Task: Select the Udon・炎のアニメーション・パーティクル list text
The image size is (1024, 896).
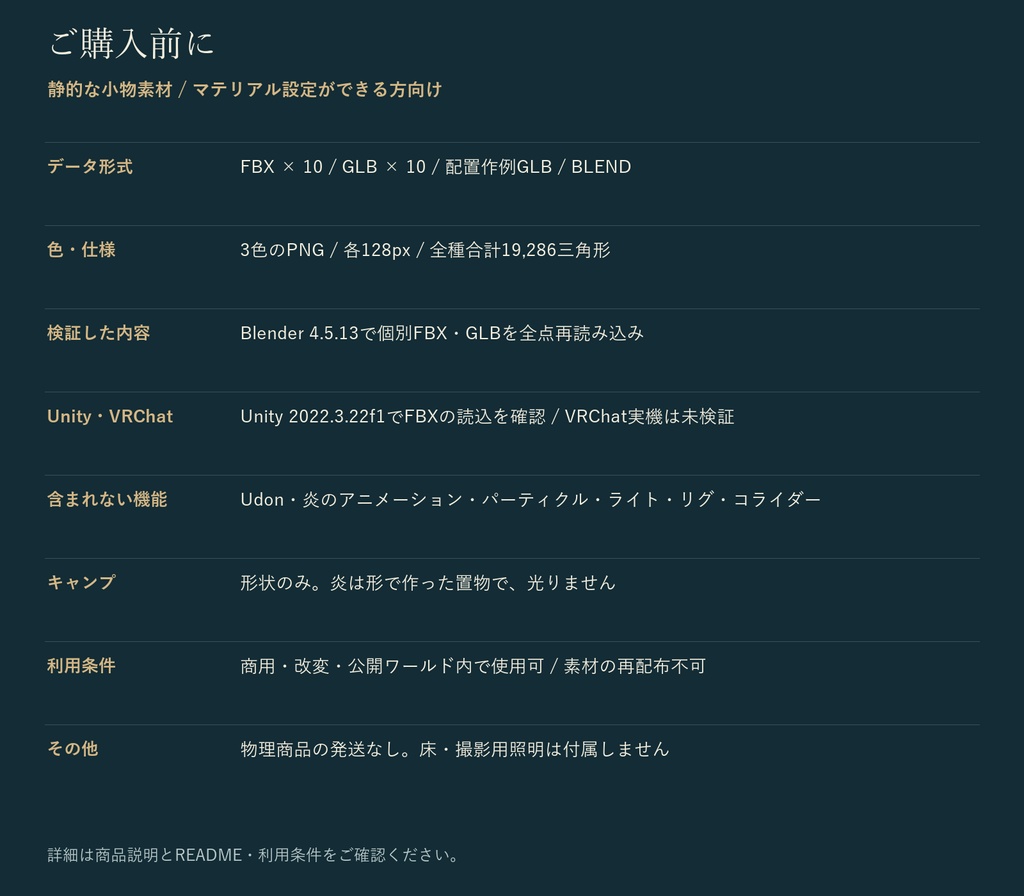Action: 530,500
